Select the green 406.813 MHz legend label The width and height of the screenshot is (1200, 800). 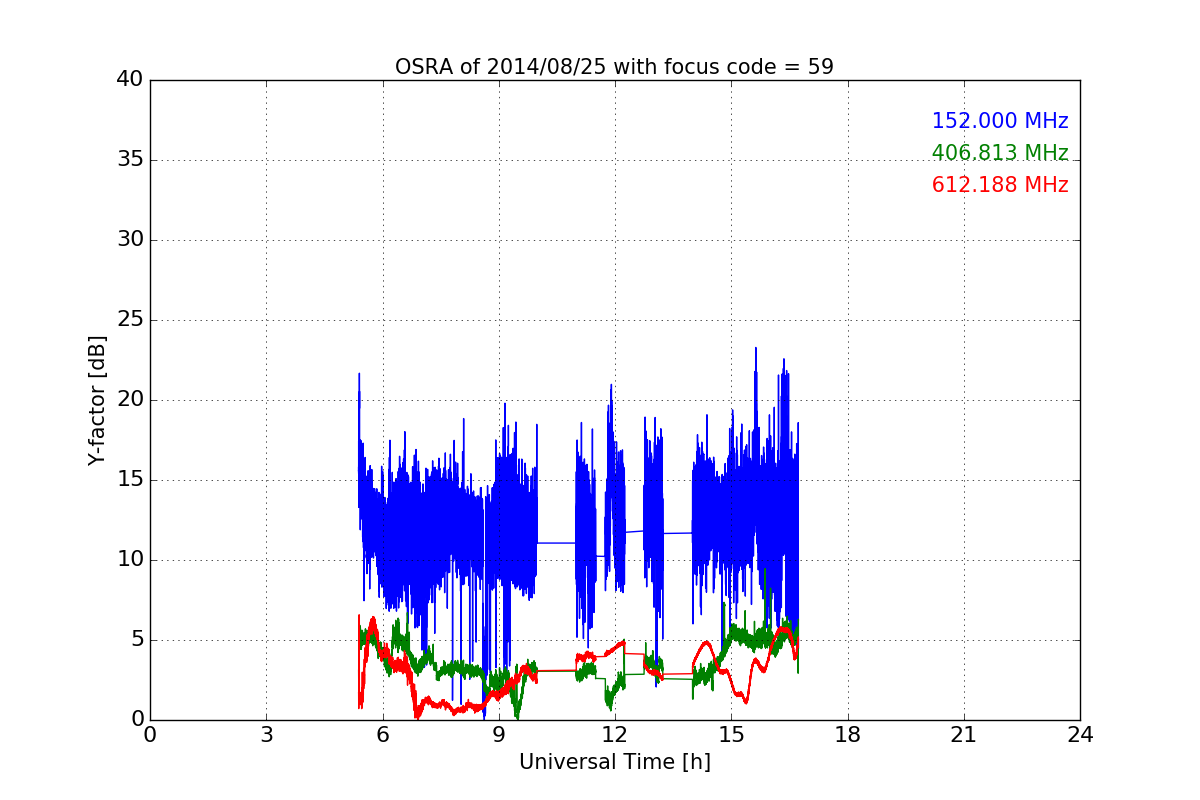click(x=1000, y=153)
